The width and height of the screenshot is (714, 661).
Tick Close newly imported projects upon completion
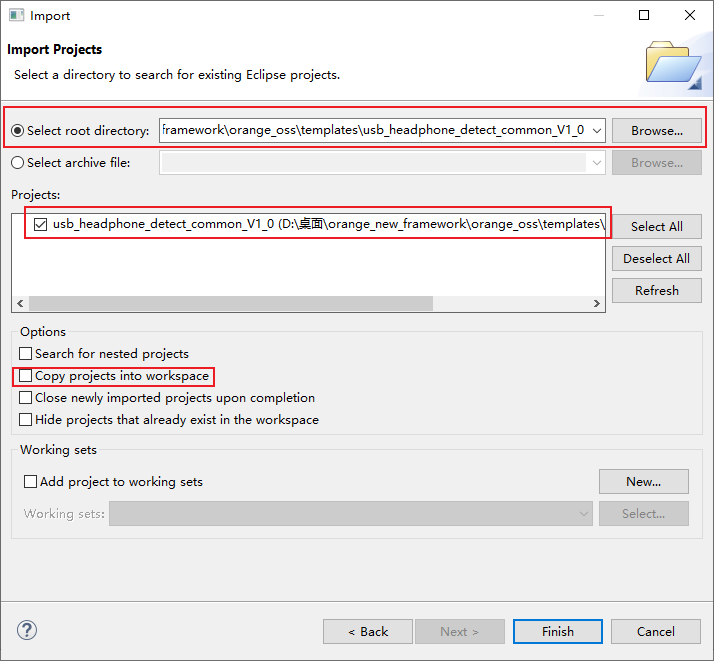point(26,398)
